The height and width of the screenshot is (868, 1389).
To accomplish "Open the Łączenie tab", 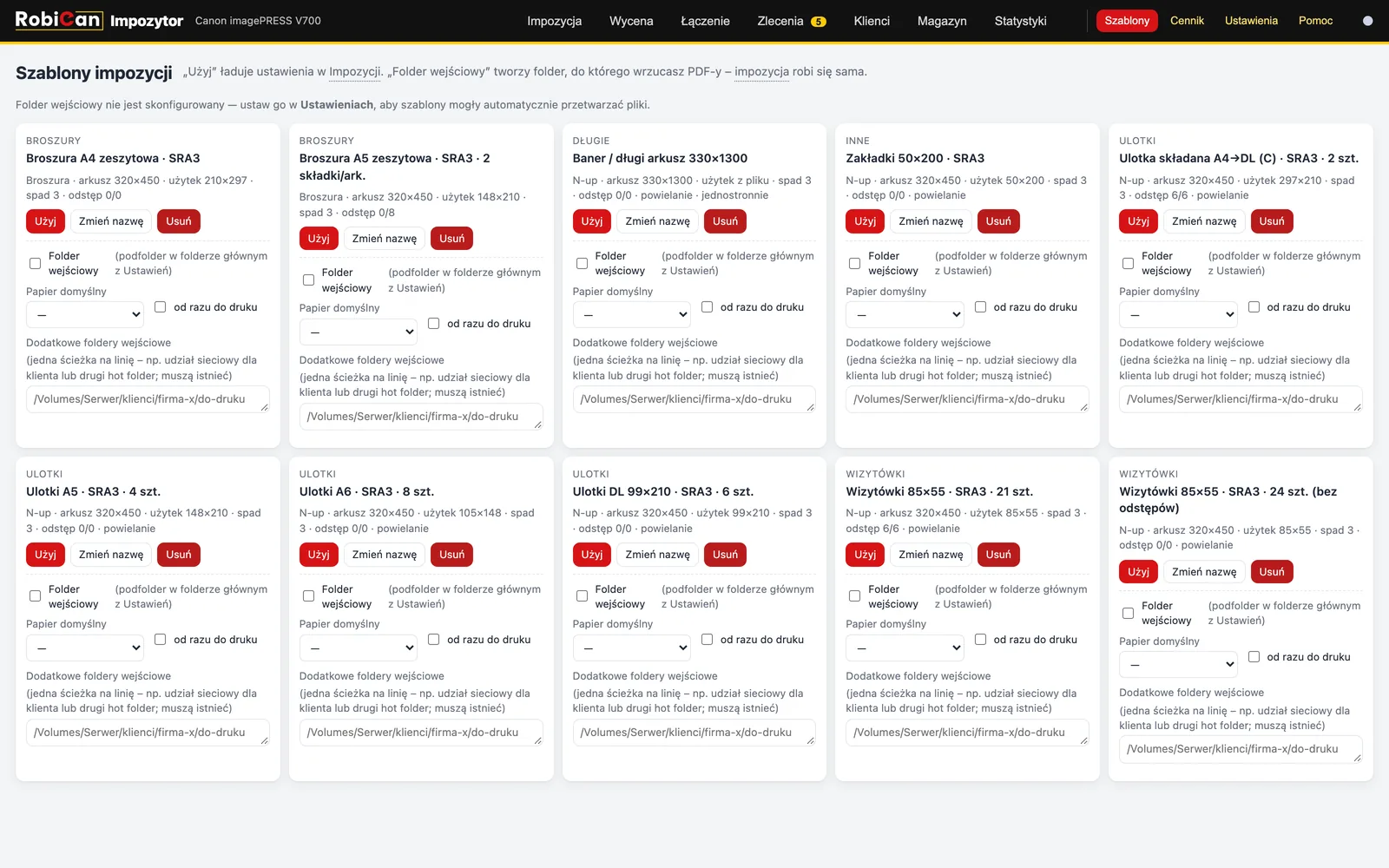I will point(705,21).
